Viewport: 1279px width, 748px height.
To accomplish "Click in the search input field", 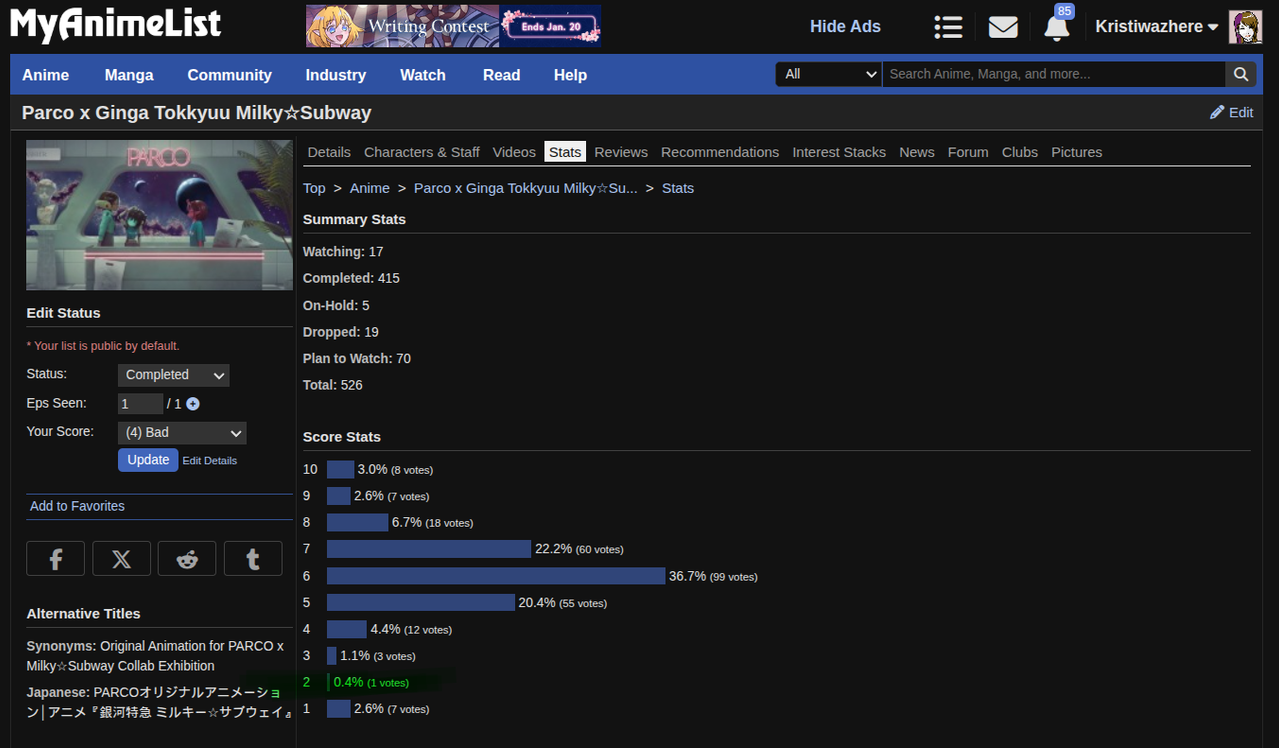I will [1054, 74].
